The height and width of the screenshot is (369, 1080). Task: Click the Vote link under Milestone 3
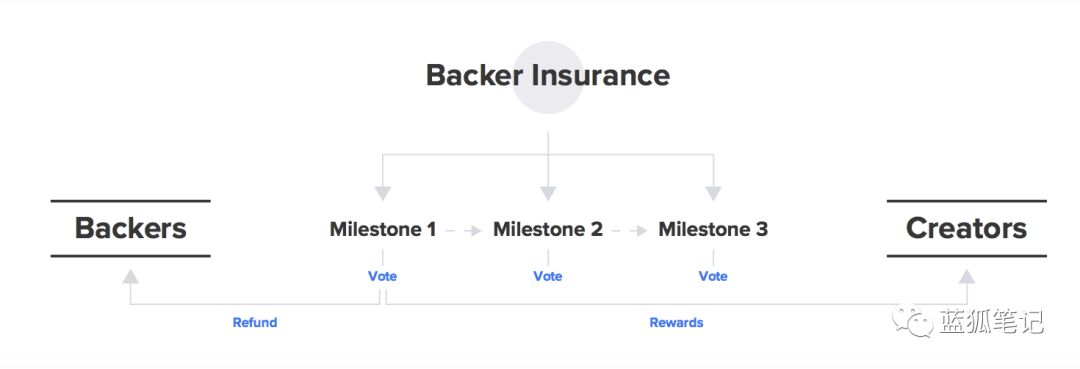click(x=713, y=276)
